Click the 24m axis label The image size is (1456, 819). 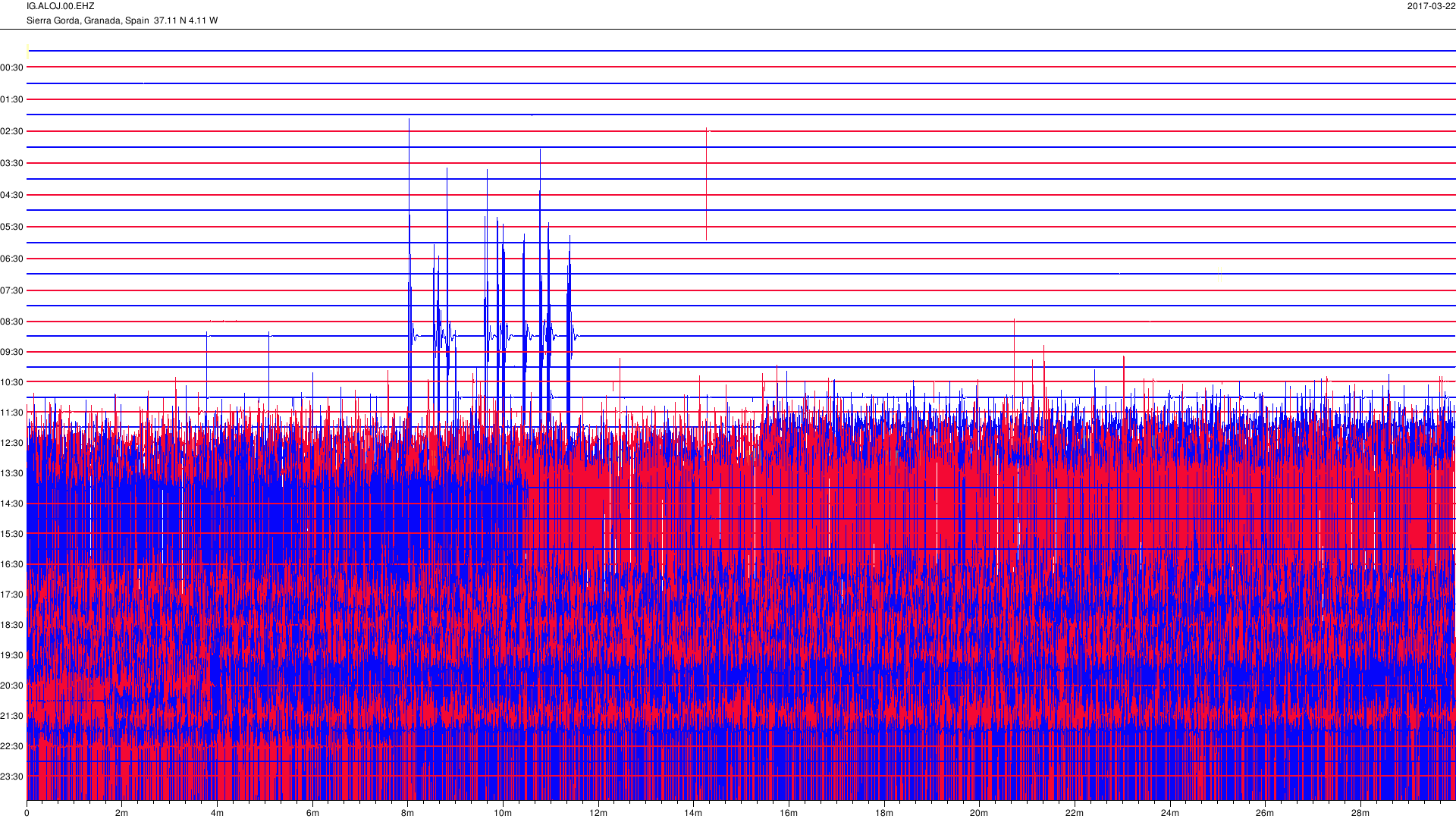1170,813
